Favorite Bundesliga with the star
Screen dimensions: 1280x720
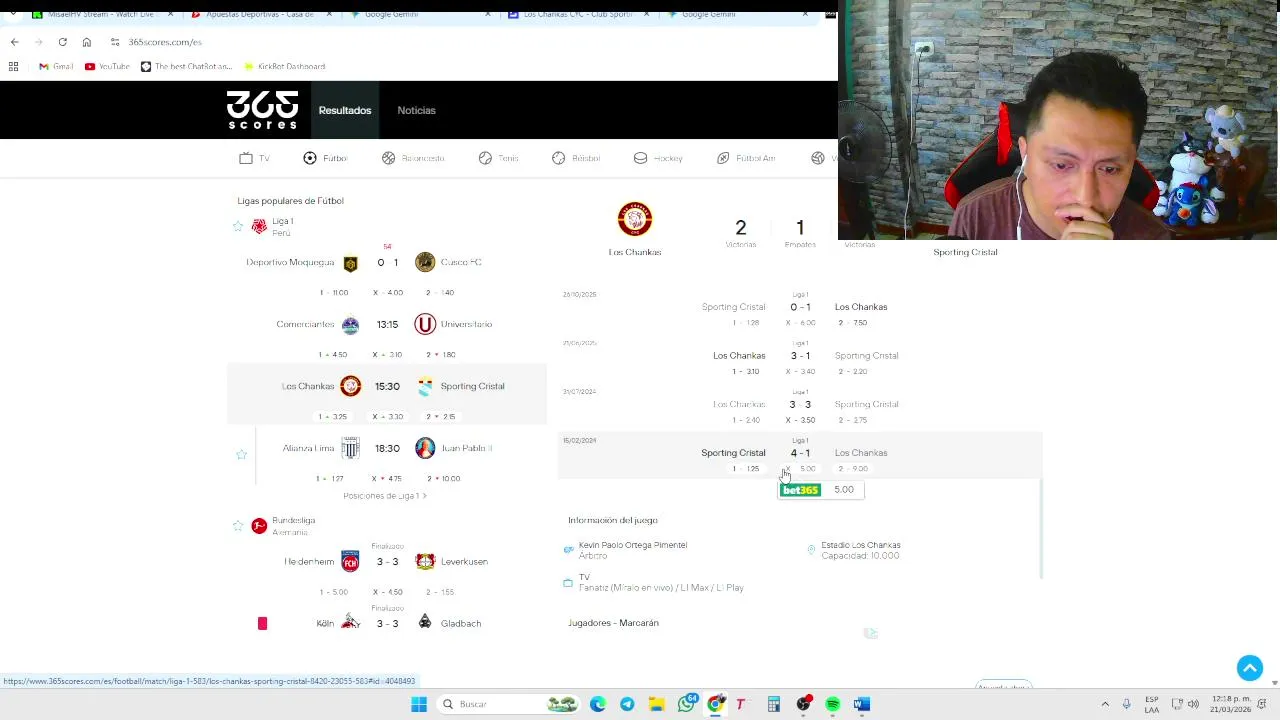click(x=238, y=526)
